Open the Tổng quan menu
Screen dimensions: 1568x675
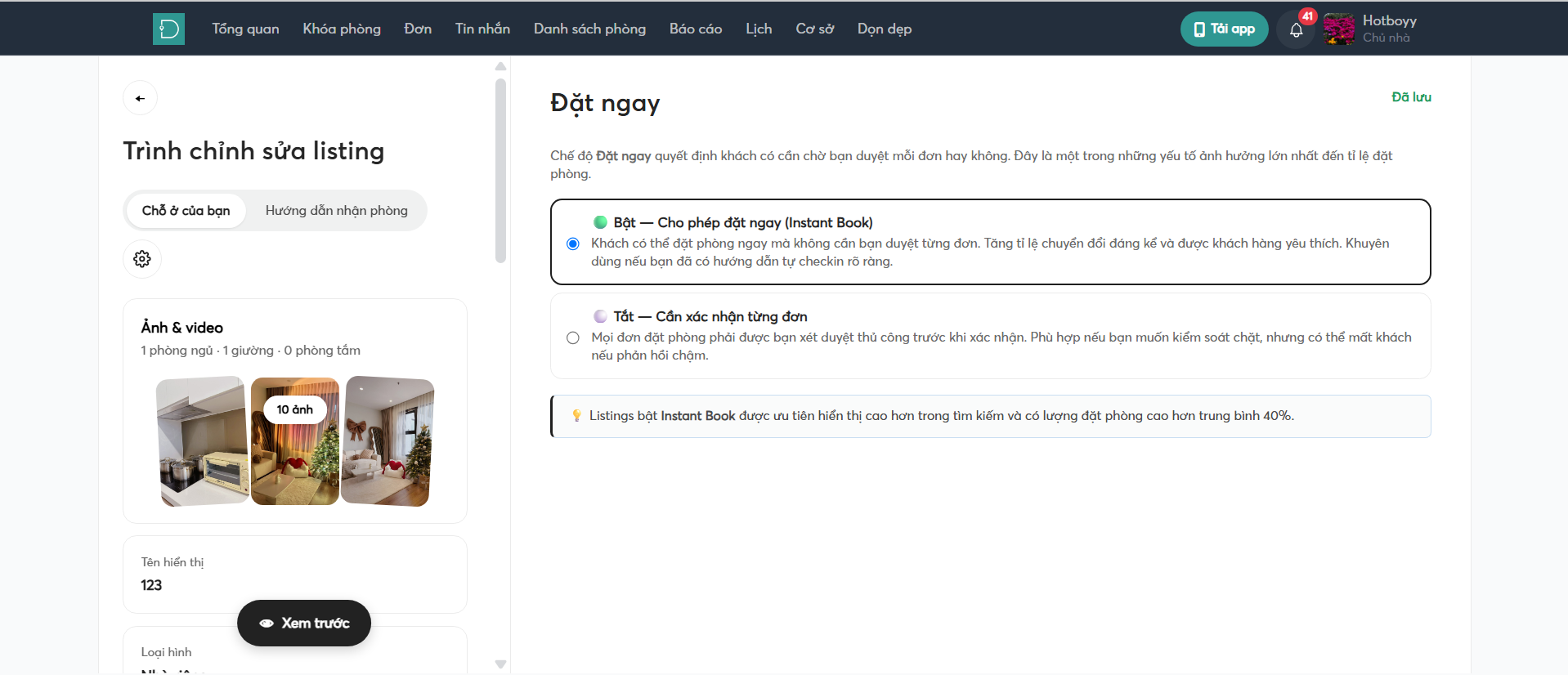pos(245,29)
